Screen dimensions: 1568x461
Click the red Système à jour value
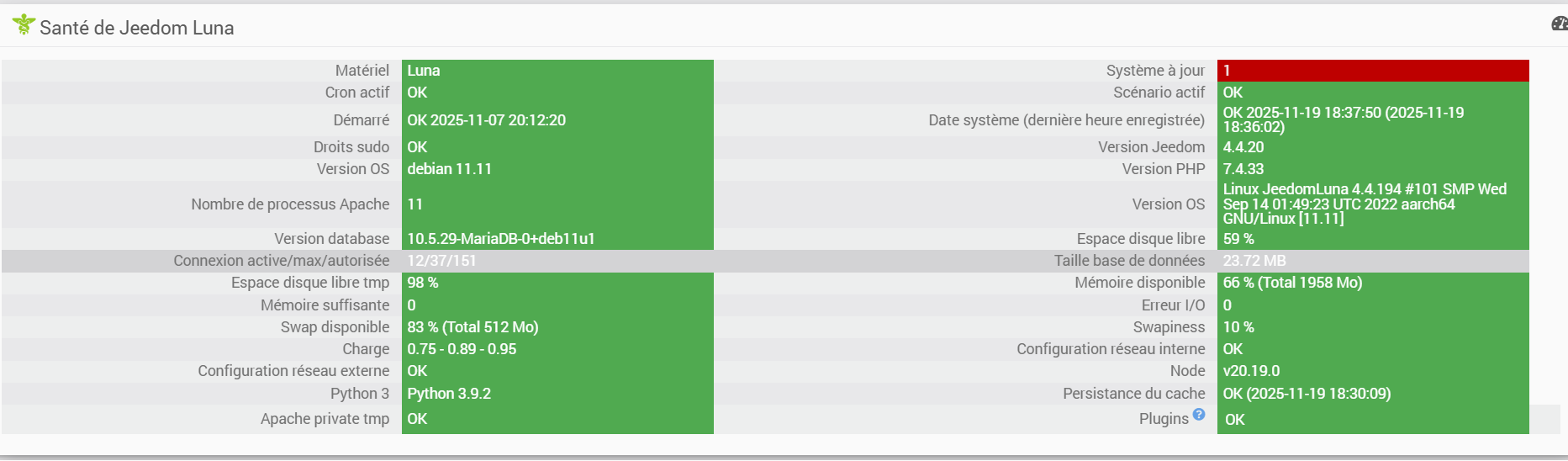coord(1372,71)
